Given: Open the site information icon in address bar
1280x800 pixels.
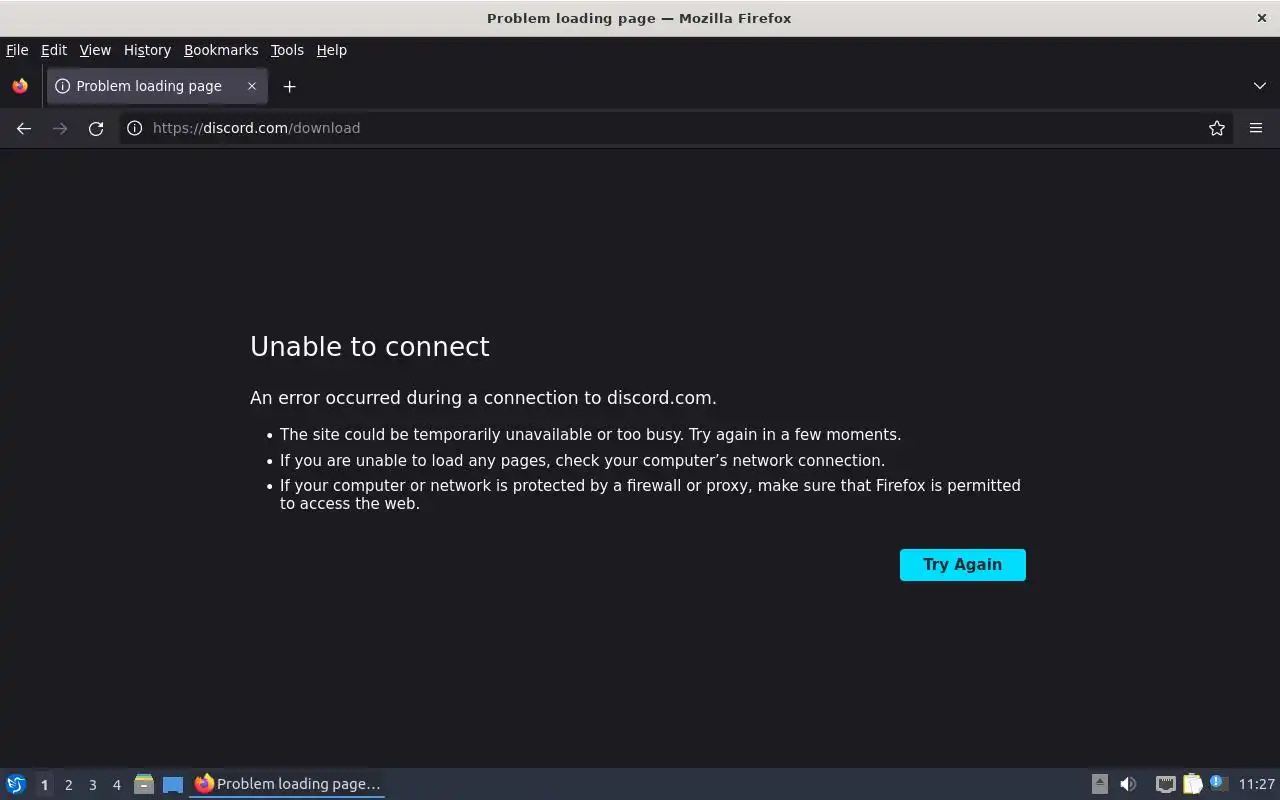Looking at the screenshot, I should (x=134, y=128).
